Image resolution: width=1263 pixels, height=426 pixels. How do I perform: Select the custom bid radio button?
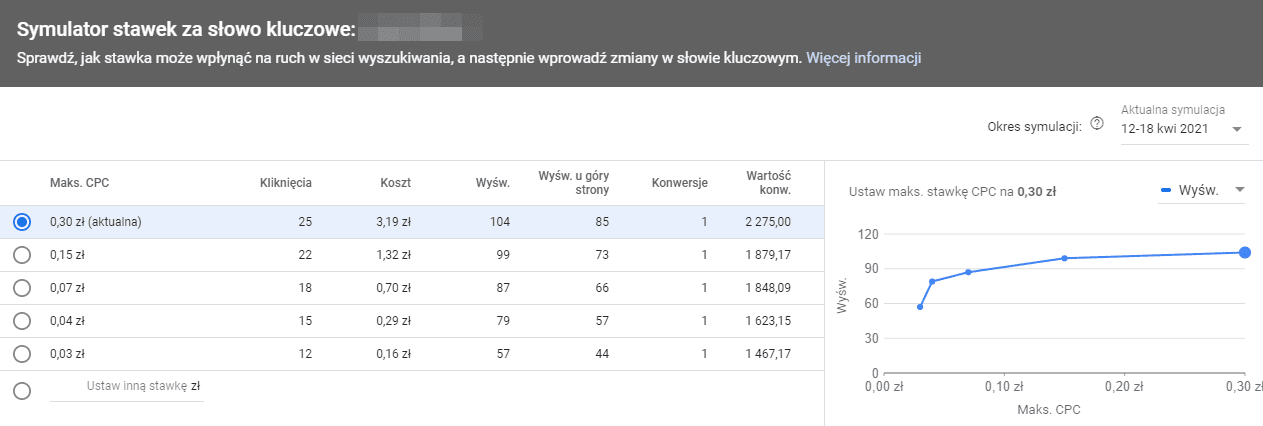23,391
